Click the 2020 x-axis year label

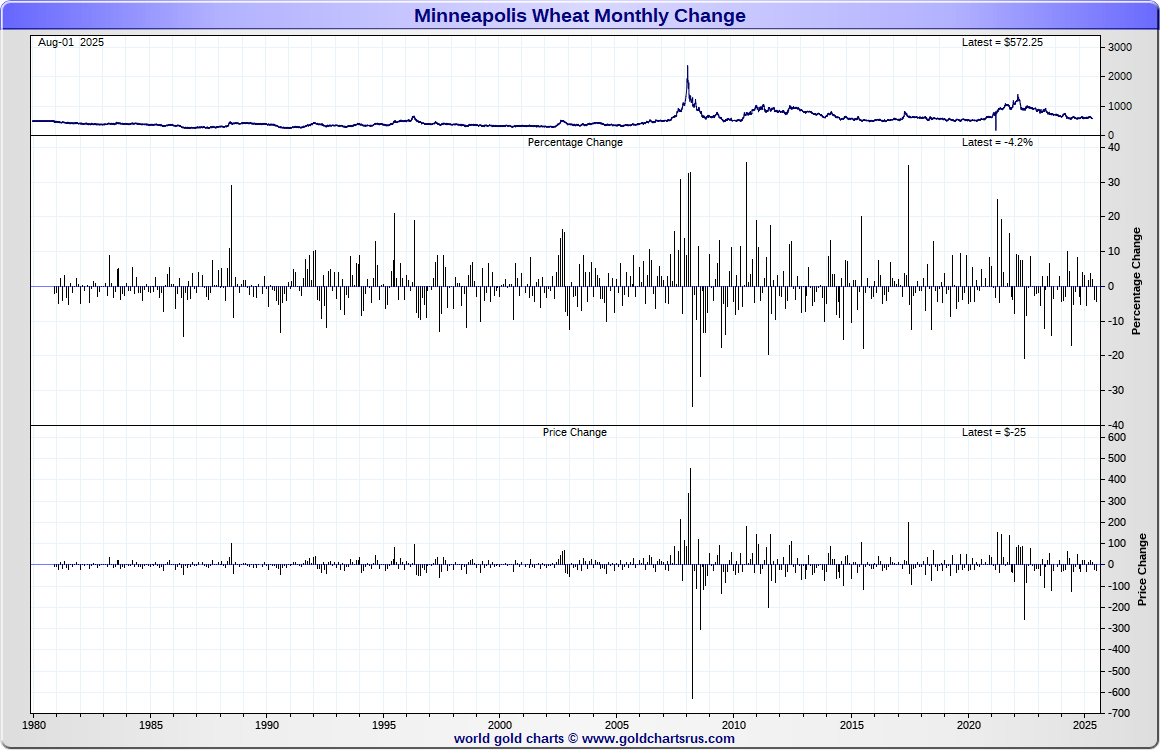click(x=968, y=725)
